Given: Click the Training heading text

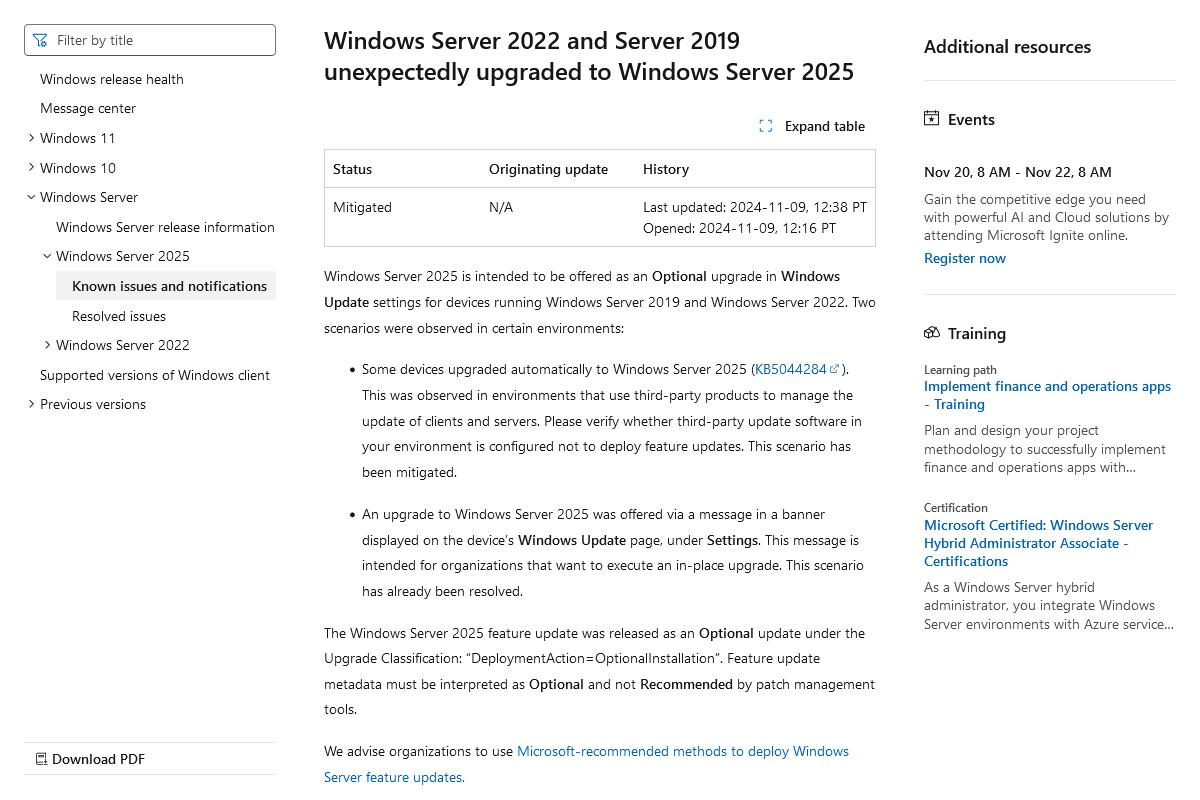Looking at the screenshot, I should coord(977,333).
